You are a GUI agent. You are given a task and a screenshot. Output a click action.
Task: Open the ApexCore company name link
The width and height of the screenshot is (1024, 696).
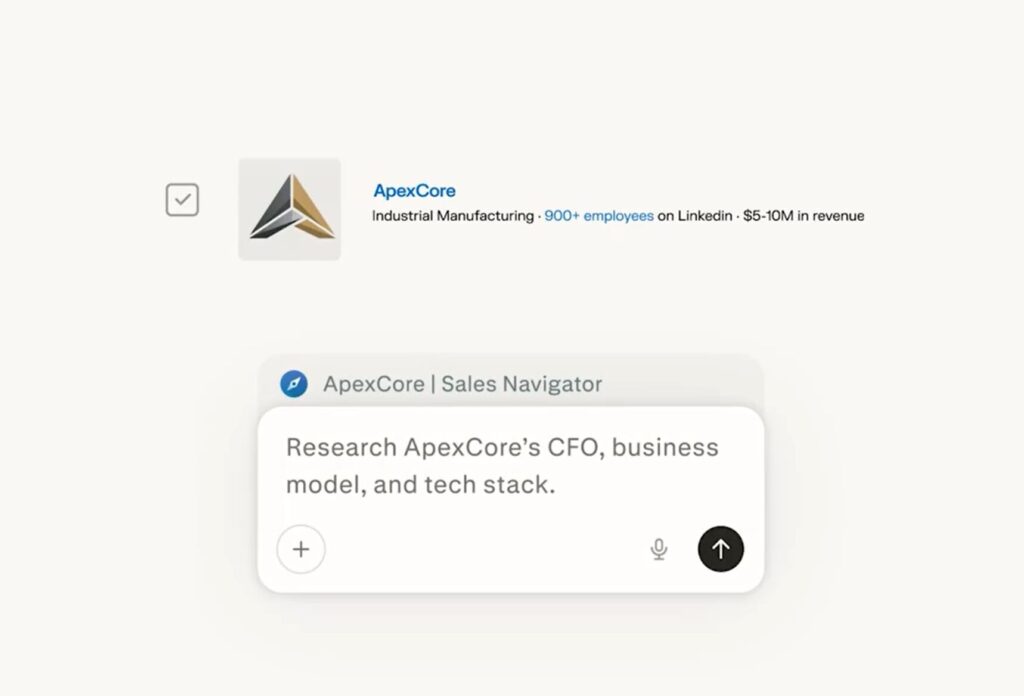[414, 191]
